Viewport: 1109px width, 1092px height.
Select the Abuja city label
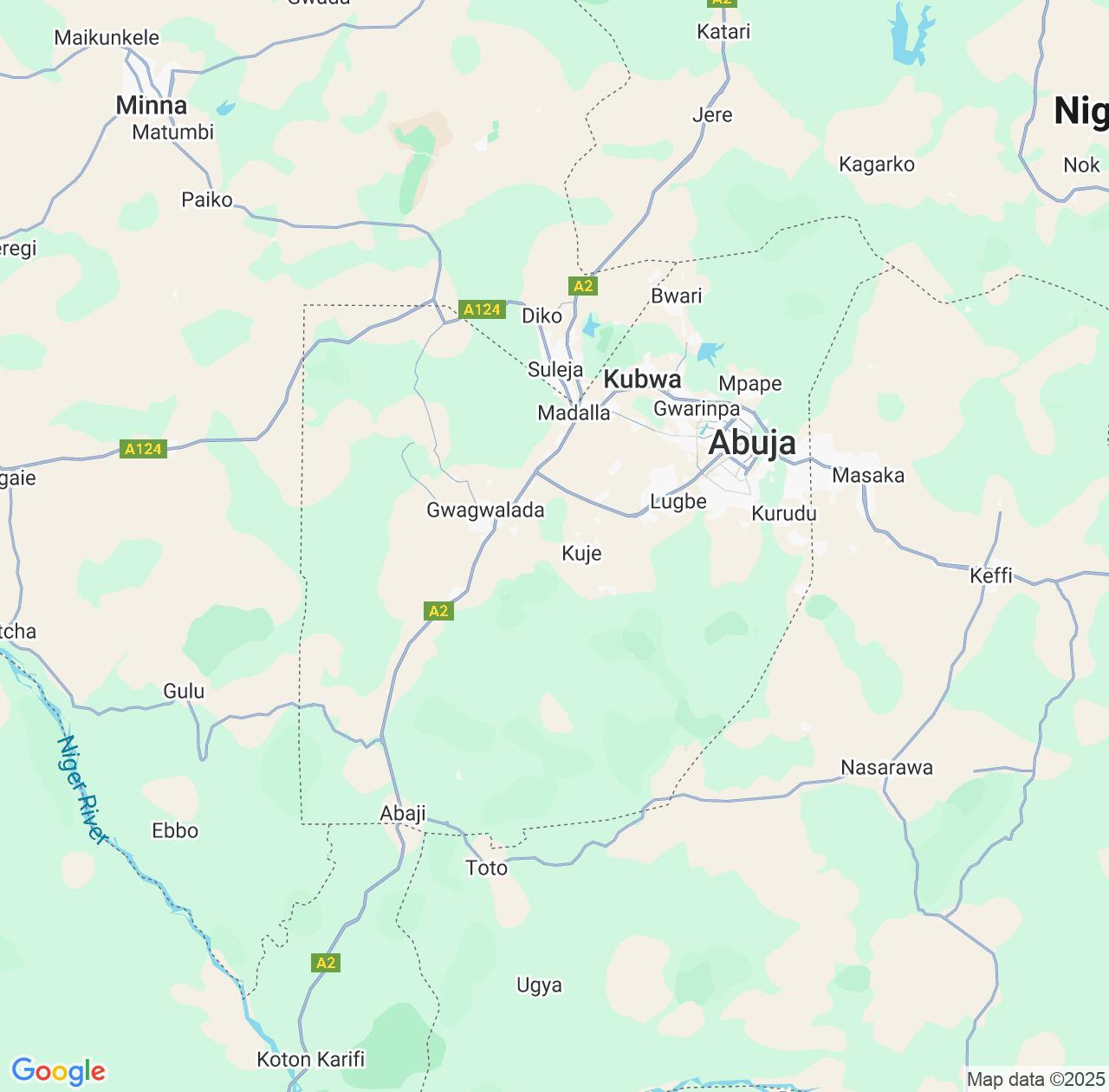click(x=752, y=443)
